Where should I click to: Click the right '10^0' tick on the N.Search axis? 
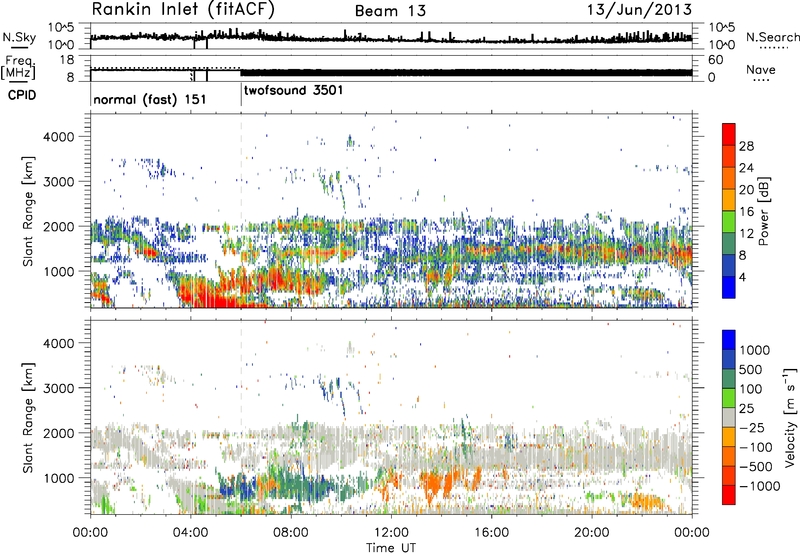(x=722, y=45)
